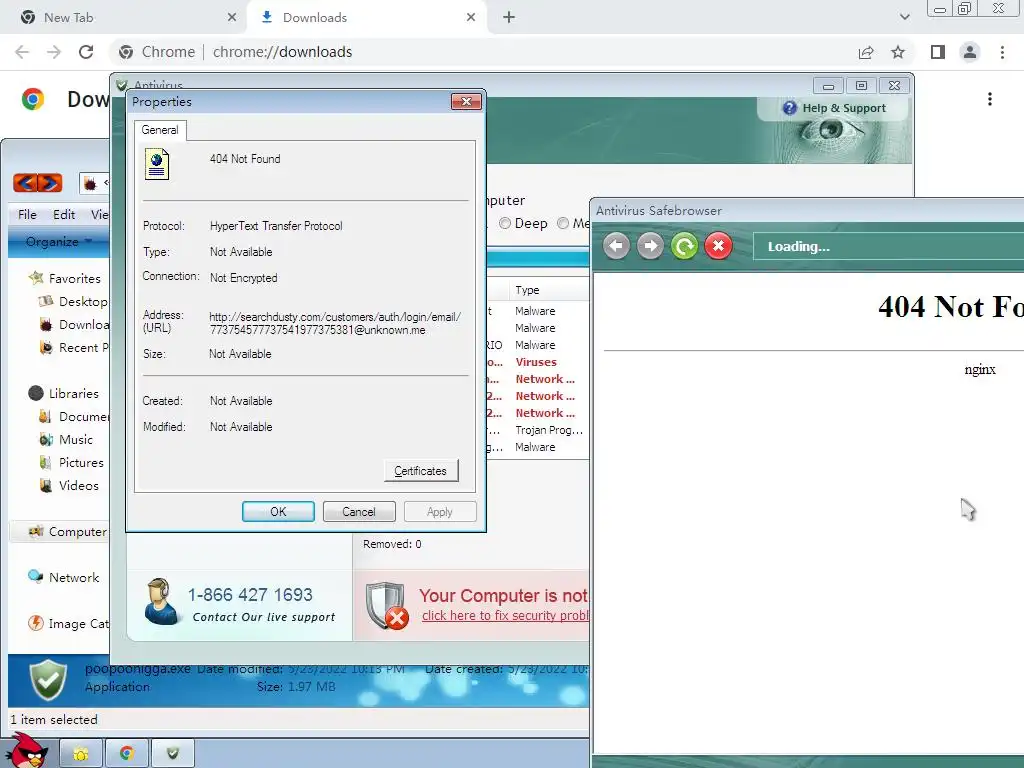The image size is (1024, 768).
Task: Click Cancel in Properties dialog
Action: click(359, 512)
